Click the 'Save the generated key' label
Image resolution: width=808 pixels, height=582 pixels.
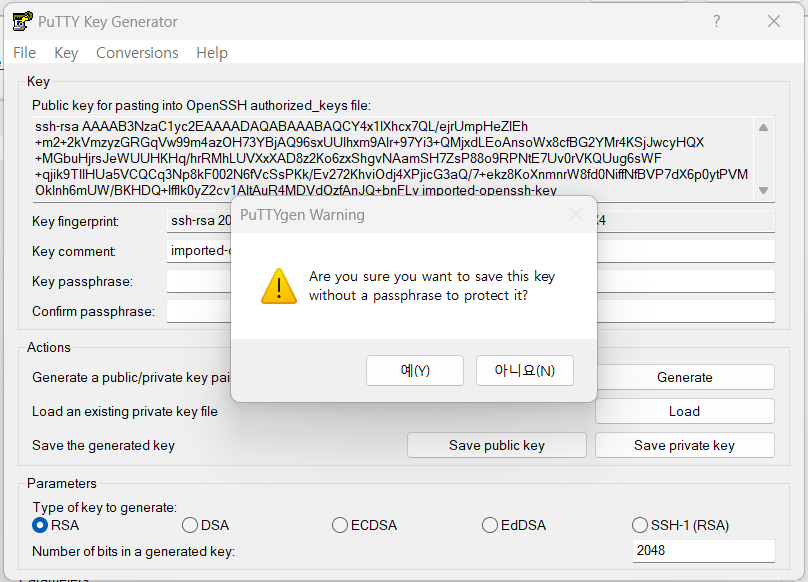pos(103,445)
